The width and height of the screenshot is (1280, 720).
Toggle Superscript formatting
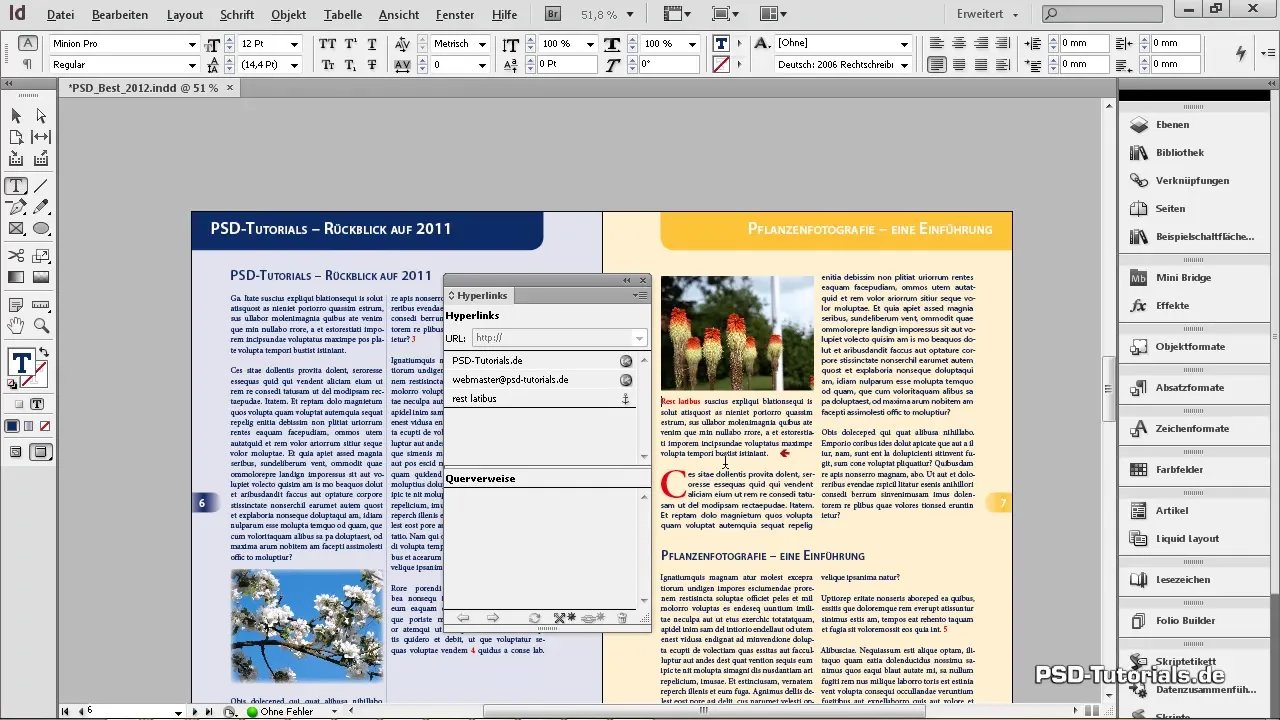(x=350, y=45)
